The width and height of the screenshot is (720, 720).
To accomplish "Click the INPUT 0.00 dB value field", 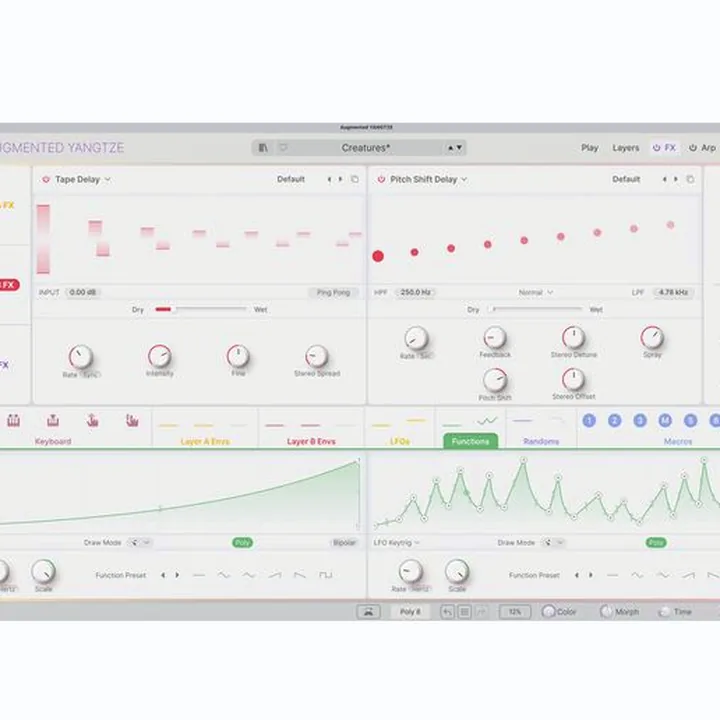I will pos(83,292).
